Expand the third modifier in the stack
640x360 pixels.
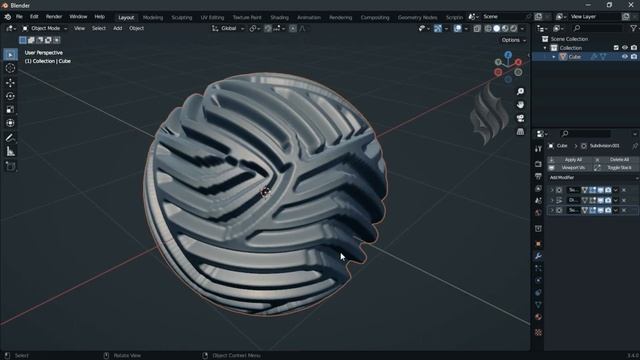pyautogui.click(x=552, y=210)
